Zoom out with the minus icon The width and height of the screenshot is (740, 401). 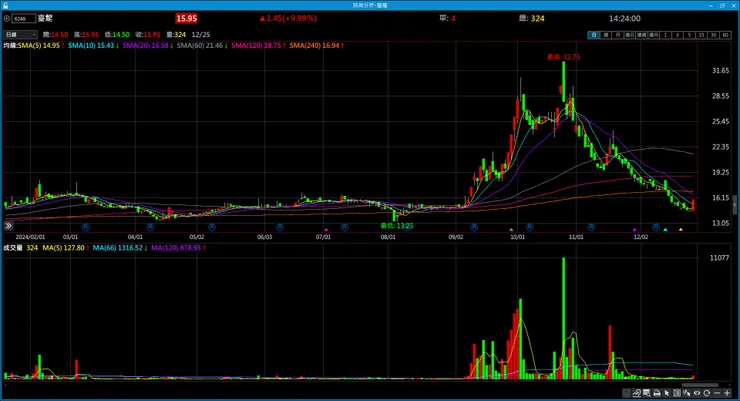[x=717, y=393]
